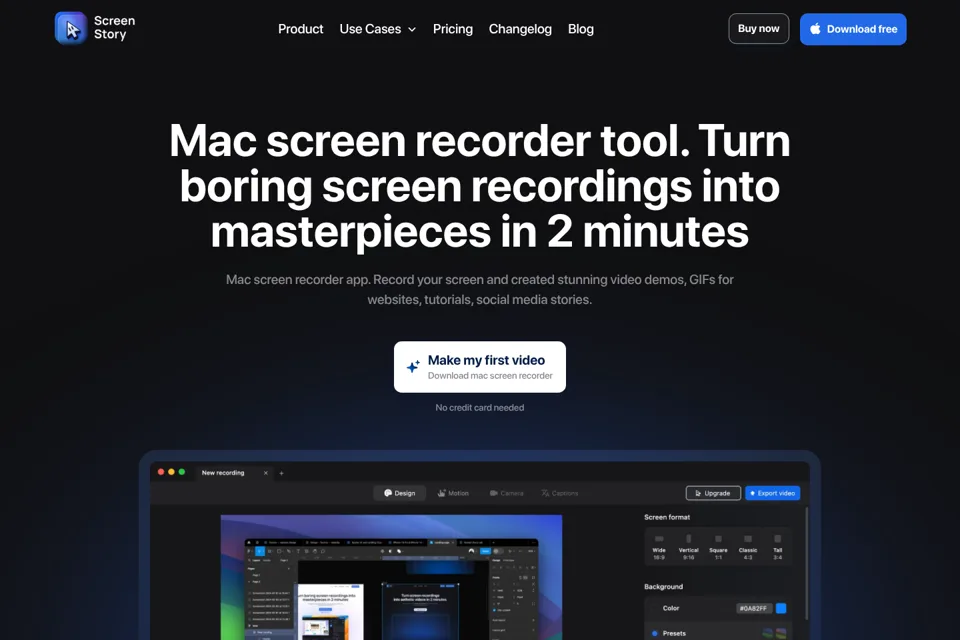Click the Screen format section label

(x=667, y=517)
